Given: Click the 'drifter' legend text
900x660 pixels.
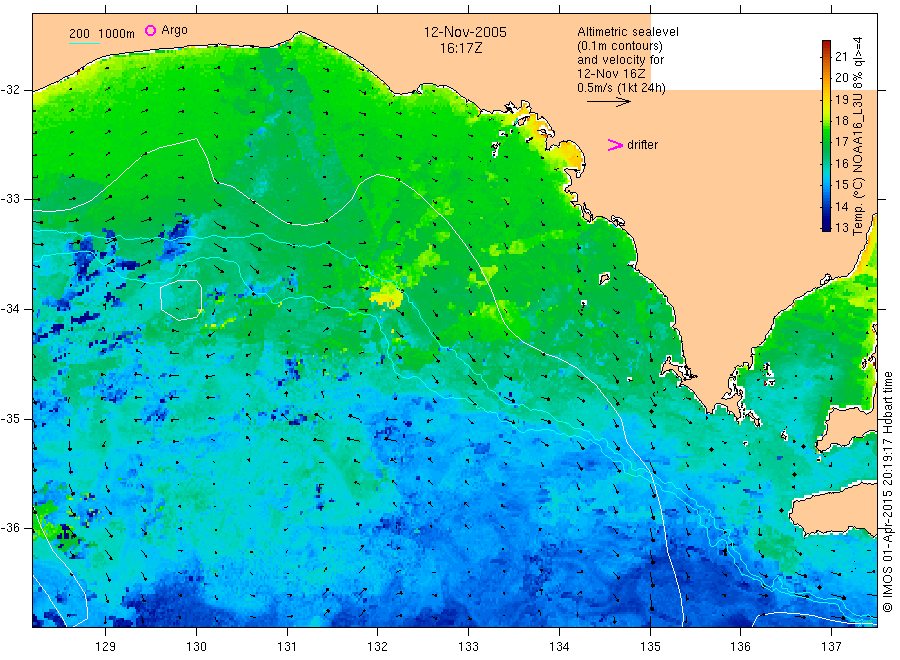Looking at the screenshot, I should [642, 145].
